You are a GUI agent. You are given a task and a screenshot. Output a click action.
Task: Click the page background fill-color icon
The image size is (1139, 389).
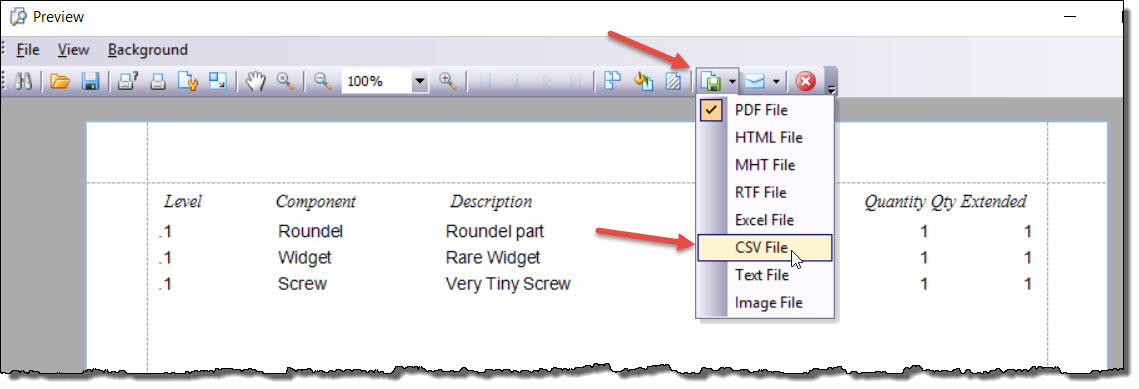pos(644,81)
